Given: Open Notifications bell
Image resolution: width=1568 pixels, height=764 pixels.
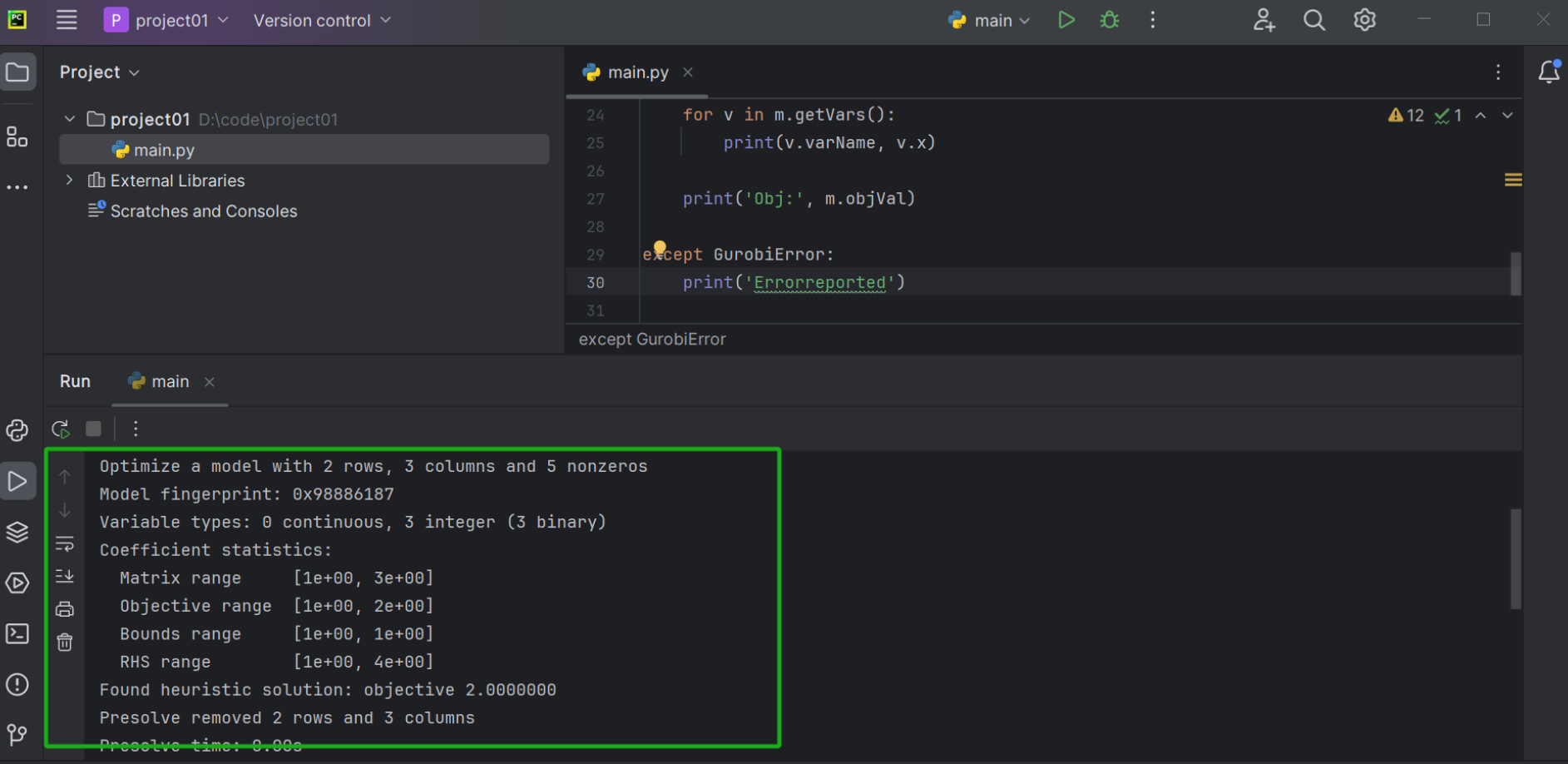Looking at the screenshot, I should (1549, 72).
